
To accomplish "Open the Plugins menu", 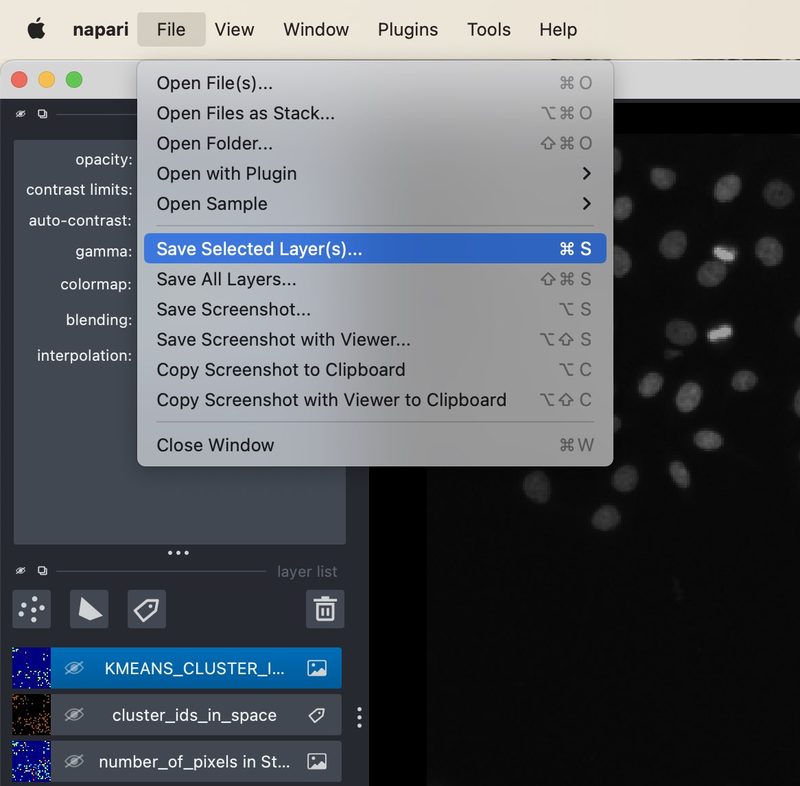I will [408, 30].
